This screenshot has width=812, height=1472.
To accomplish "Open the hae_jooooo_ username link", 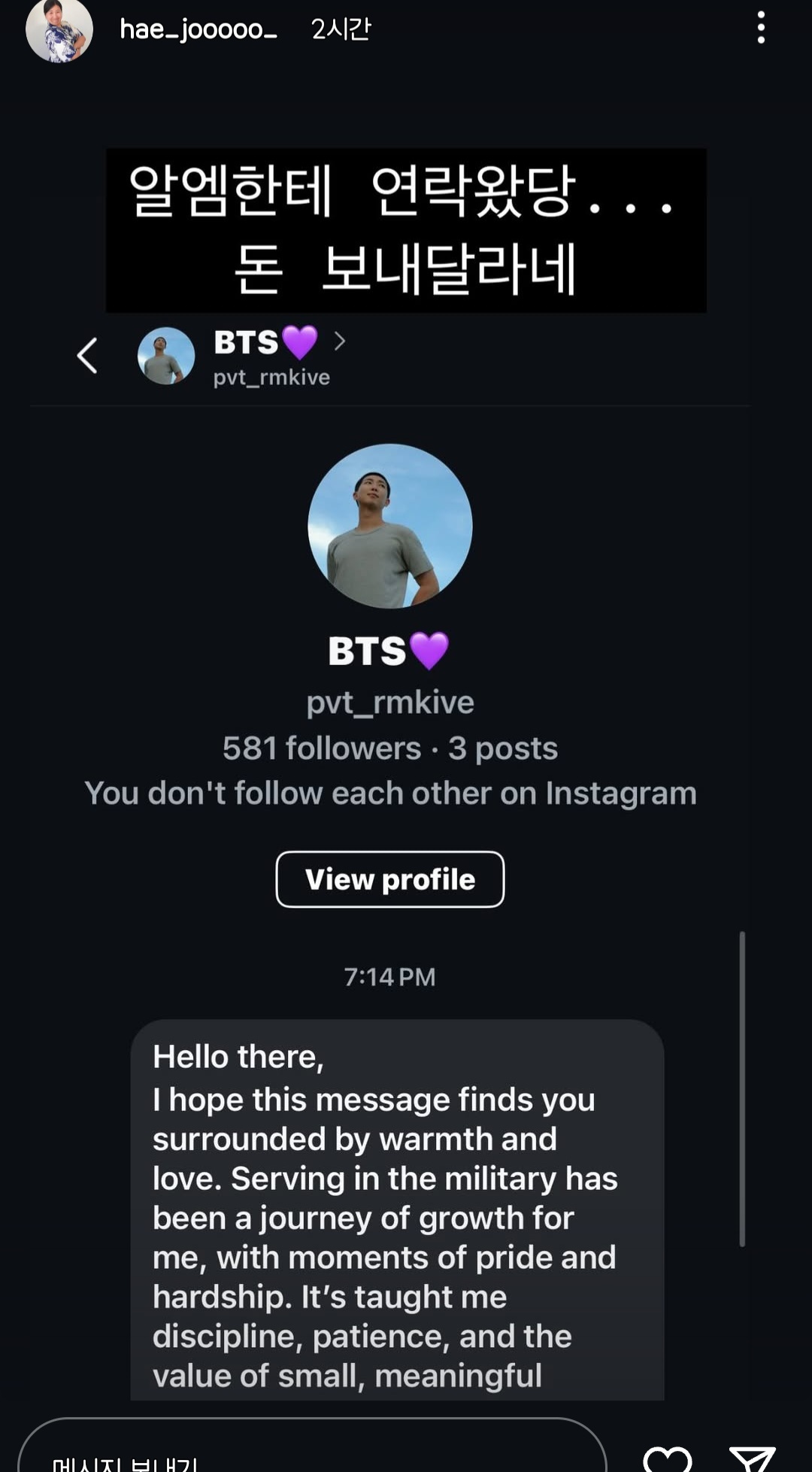I will click(x=198, y=29).
